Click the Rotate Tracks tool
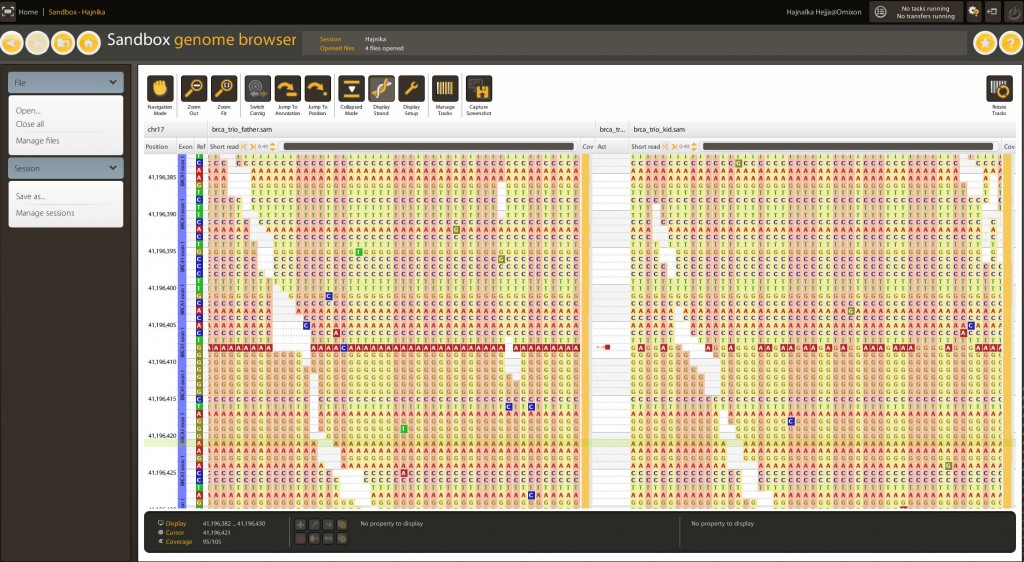The height and width of the screenshot is (562, 1024). coord(999,89)
